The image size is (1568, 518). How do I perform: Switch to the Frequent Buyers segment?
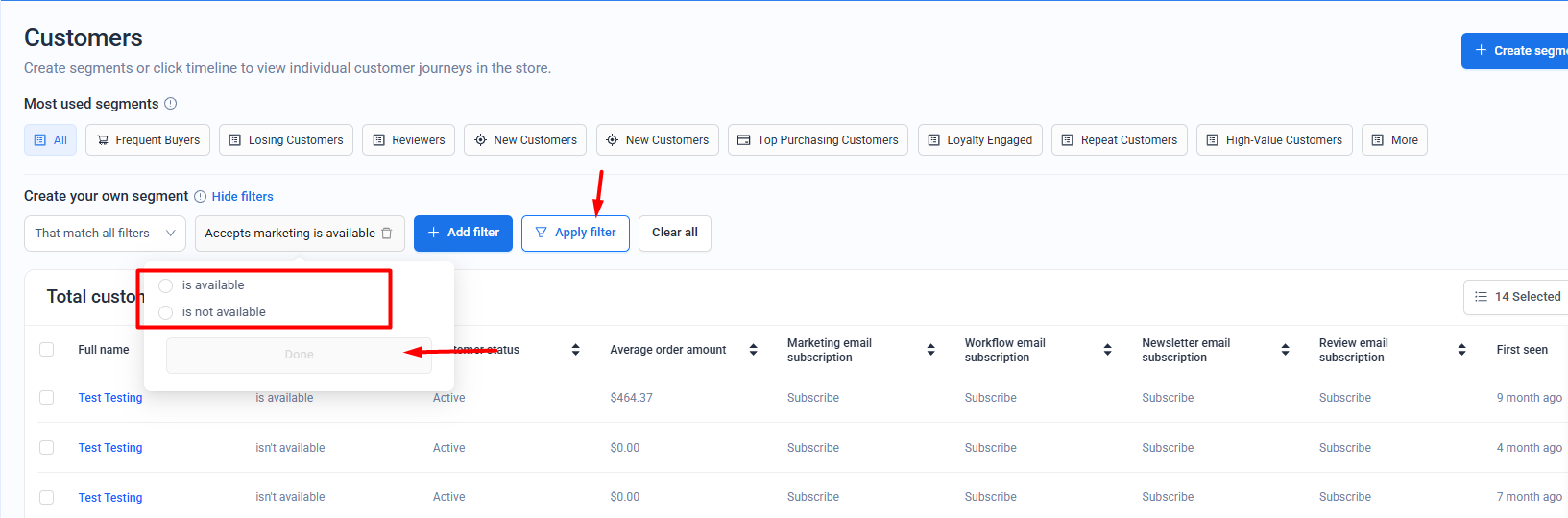(x=148, y=140)
